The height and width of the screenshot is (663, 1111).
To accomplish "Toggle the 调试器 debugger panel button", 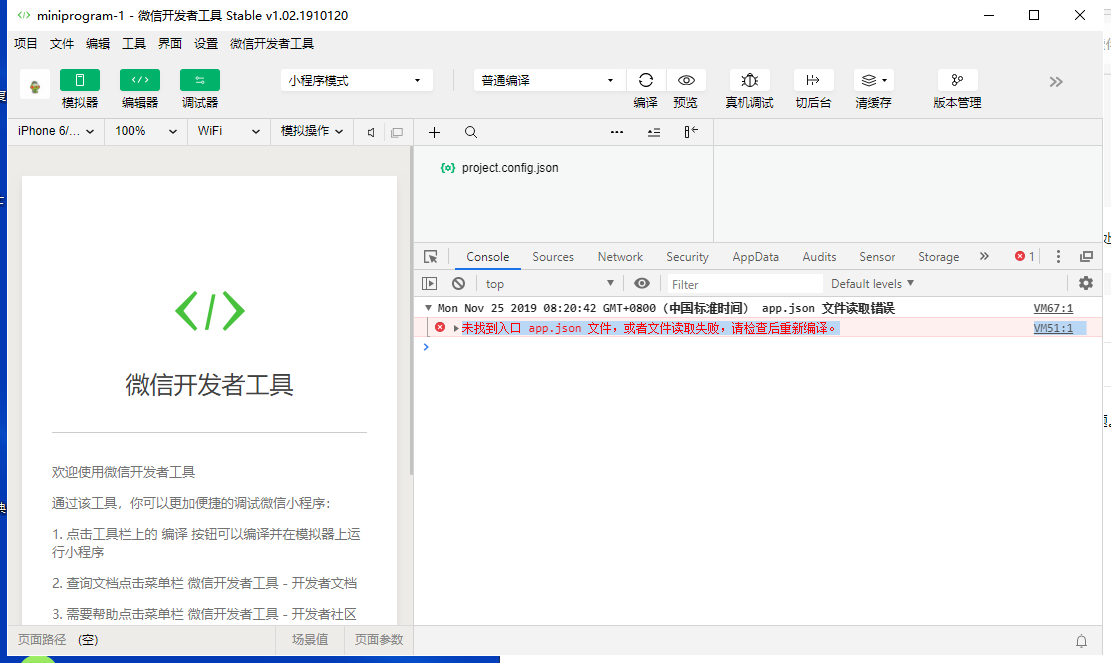I will click(200, 80).
